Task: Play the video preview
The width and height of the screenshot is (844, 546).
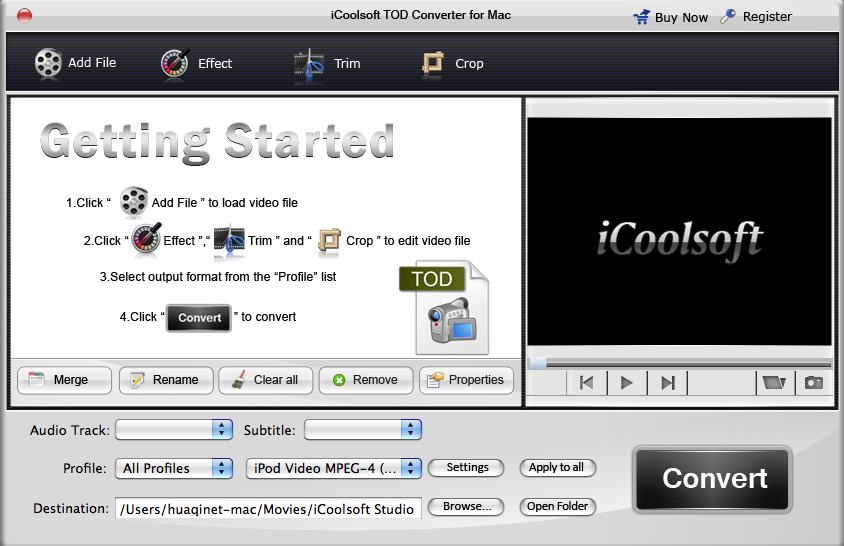Action: click(627, 382)
